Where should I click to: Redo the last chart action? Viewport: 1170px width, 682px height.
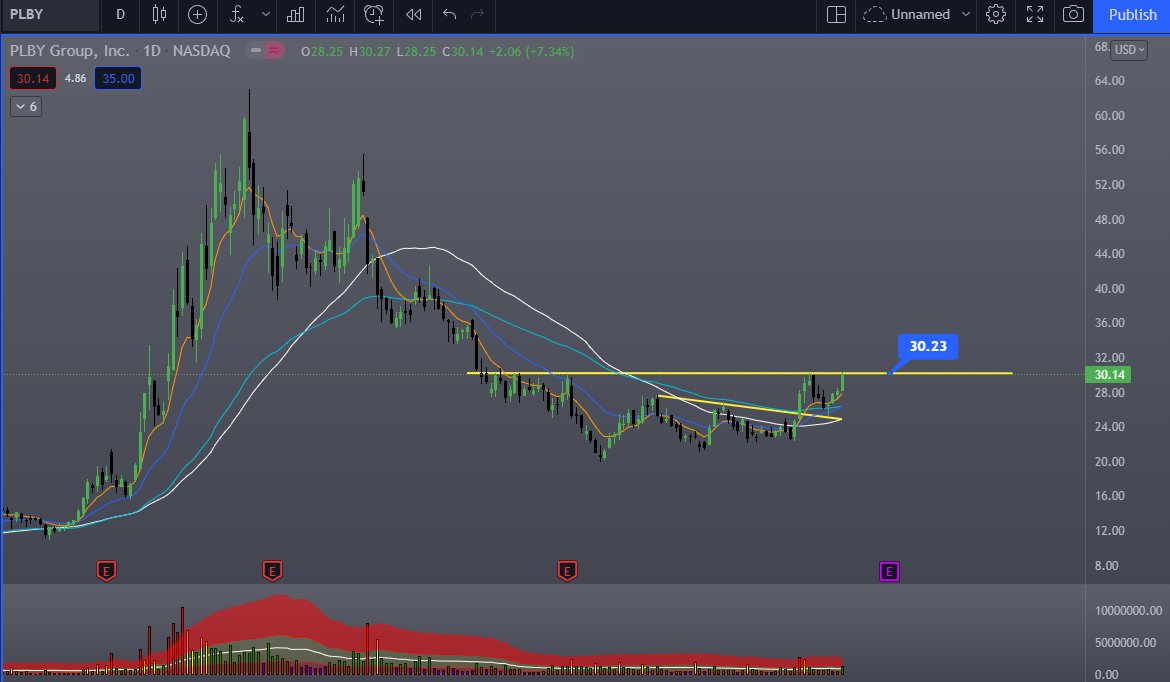coord(478,15)
